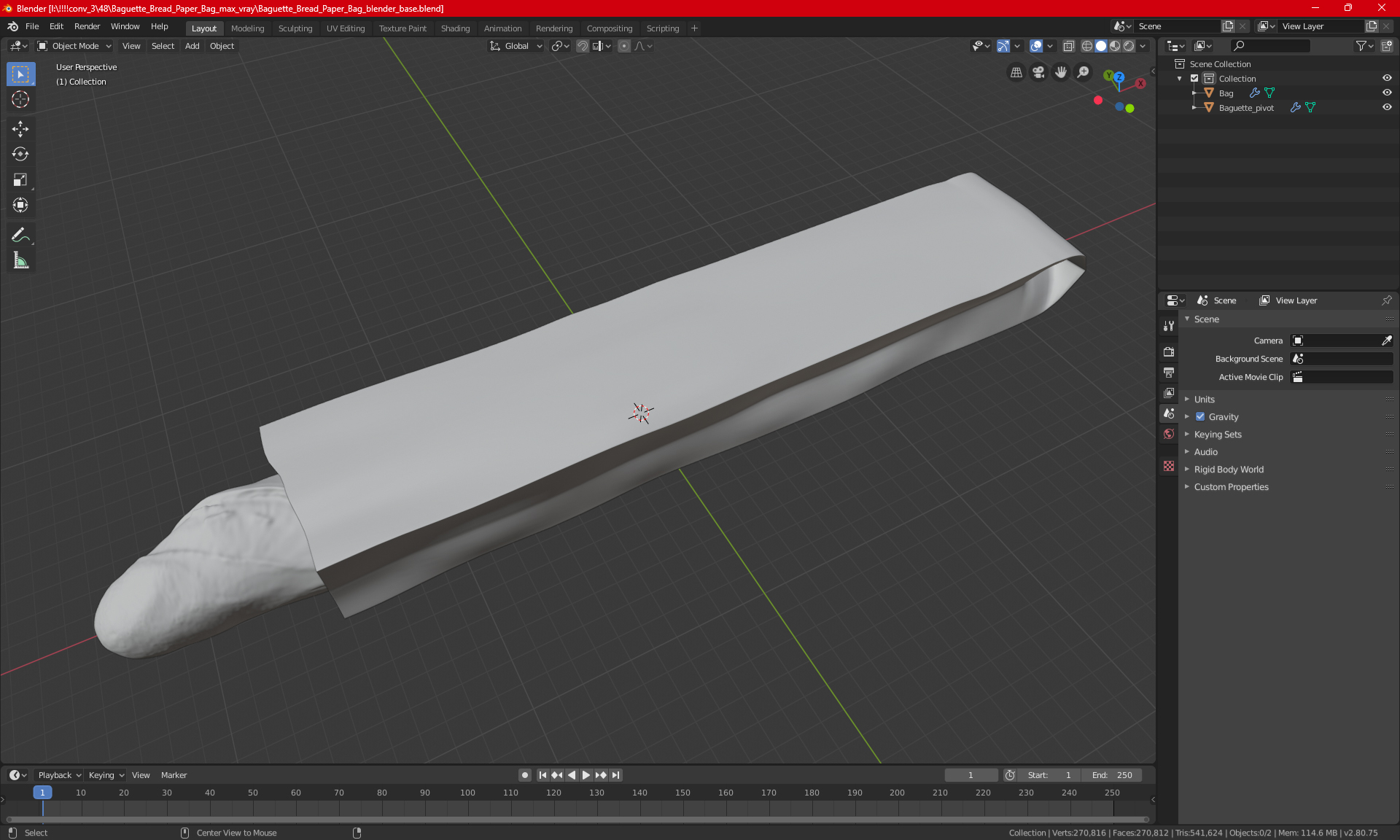Click the End frame field
Screen dimensions: 1400x840
tap(1112, 775)
